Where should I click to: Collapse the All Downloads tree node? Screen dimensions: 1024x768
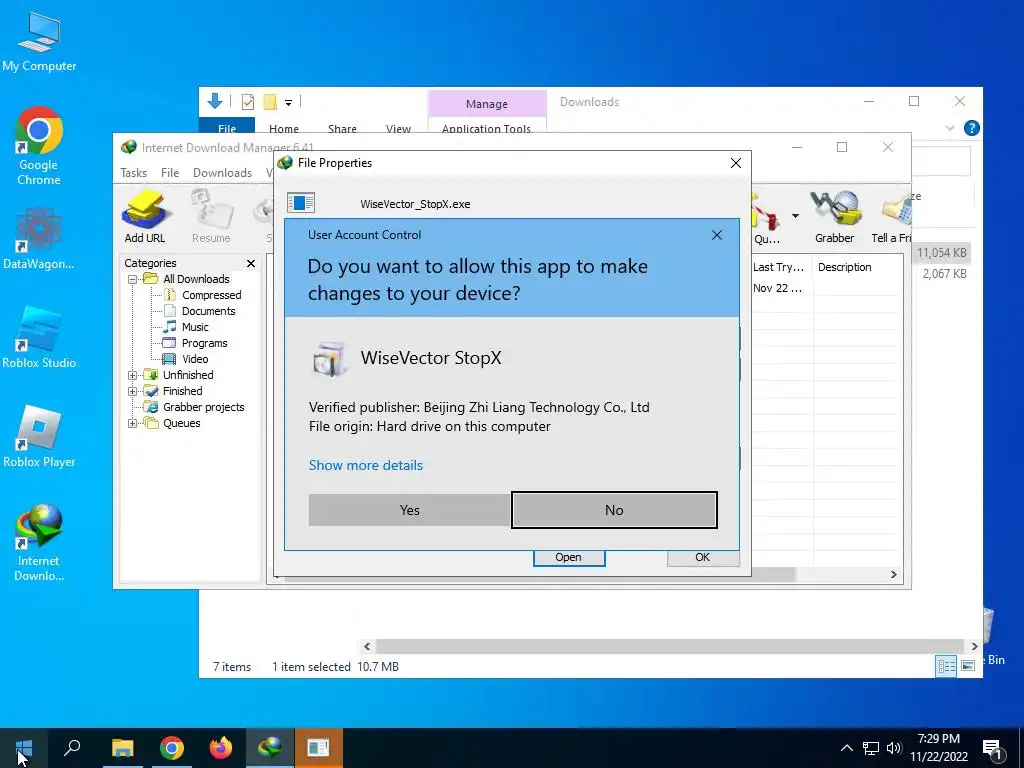pyautogui.click(x=133, y=279)
